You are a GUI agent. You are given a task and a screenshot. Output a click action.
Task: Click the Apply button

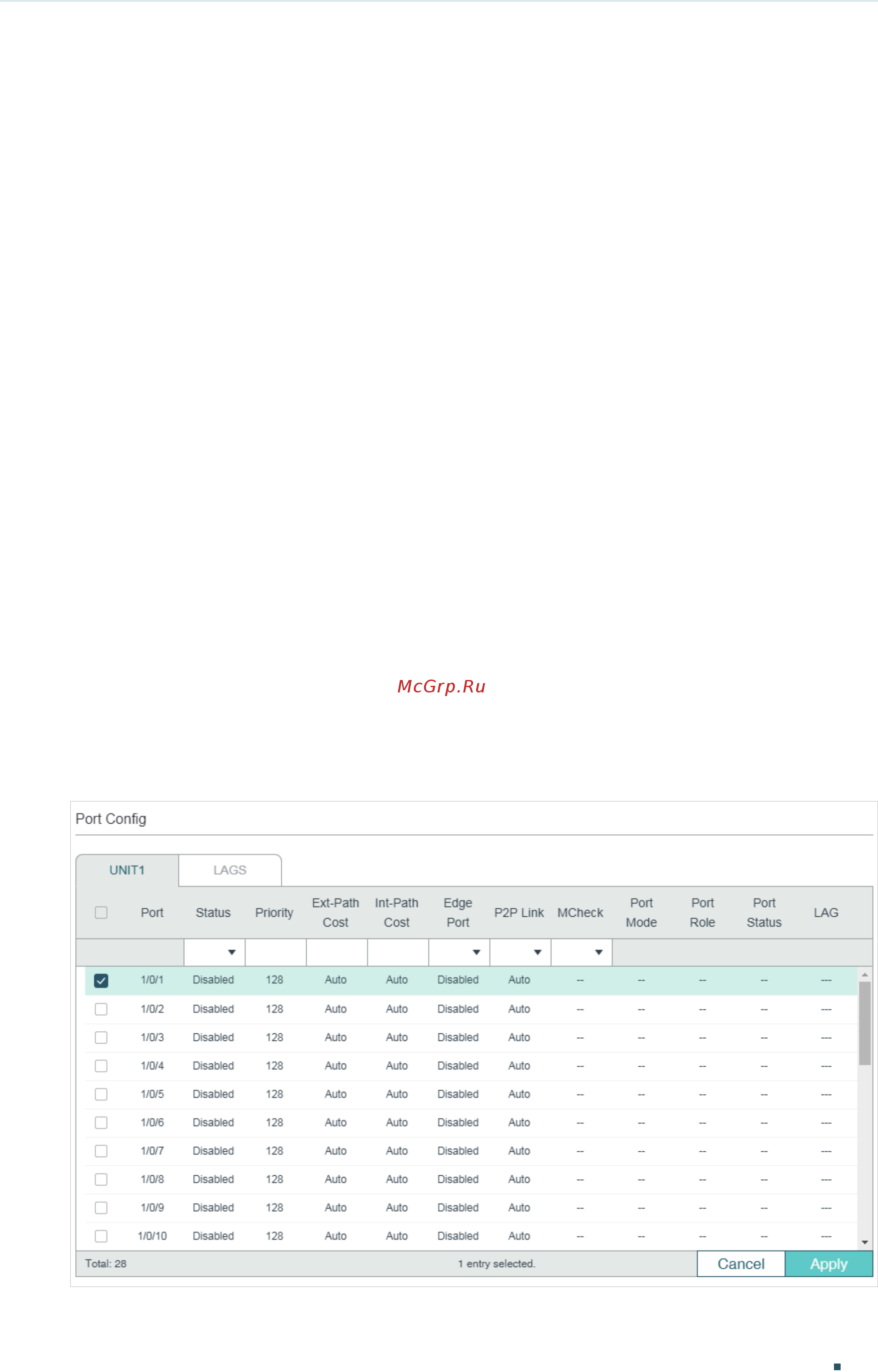(x=829, y=1265)
